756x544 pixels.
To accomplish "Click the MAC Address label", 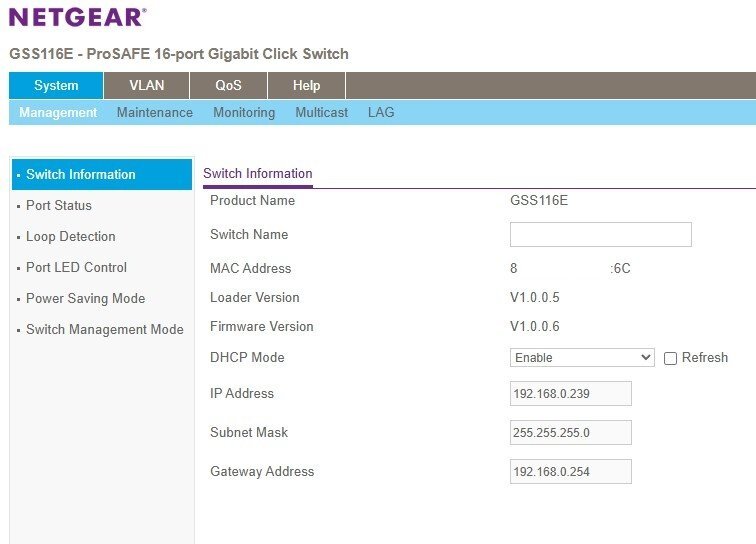I will [251, 269].
